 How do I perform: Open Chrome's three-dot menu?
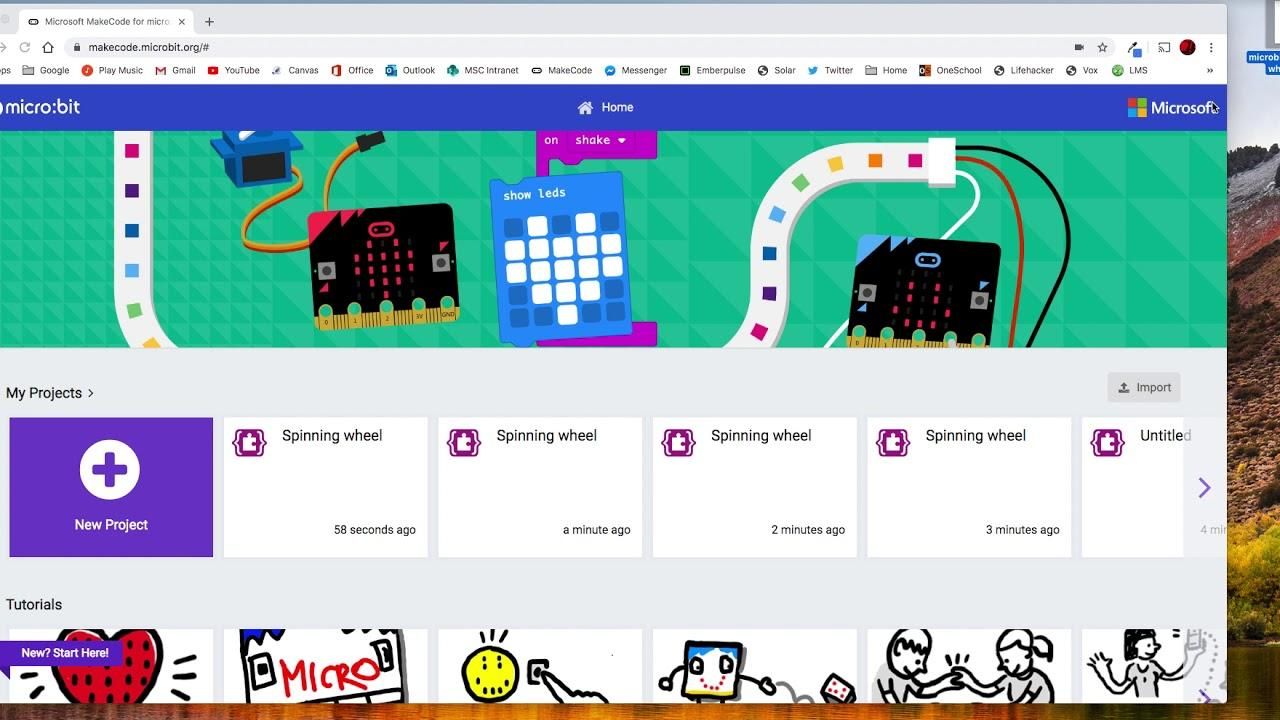pyautogui.click(x=1212, y=46)
